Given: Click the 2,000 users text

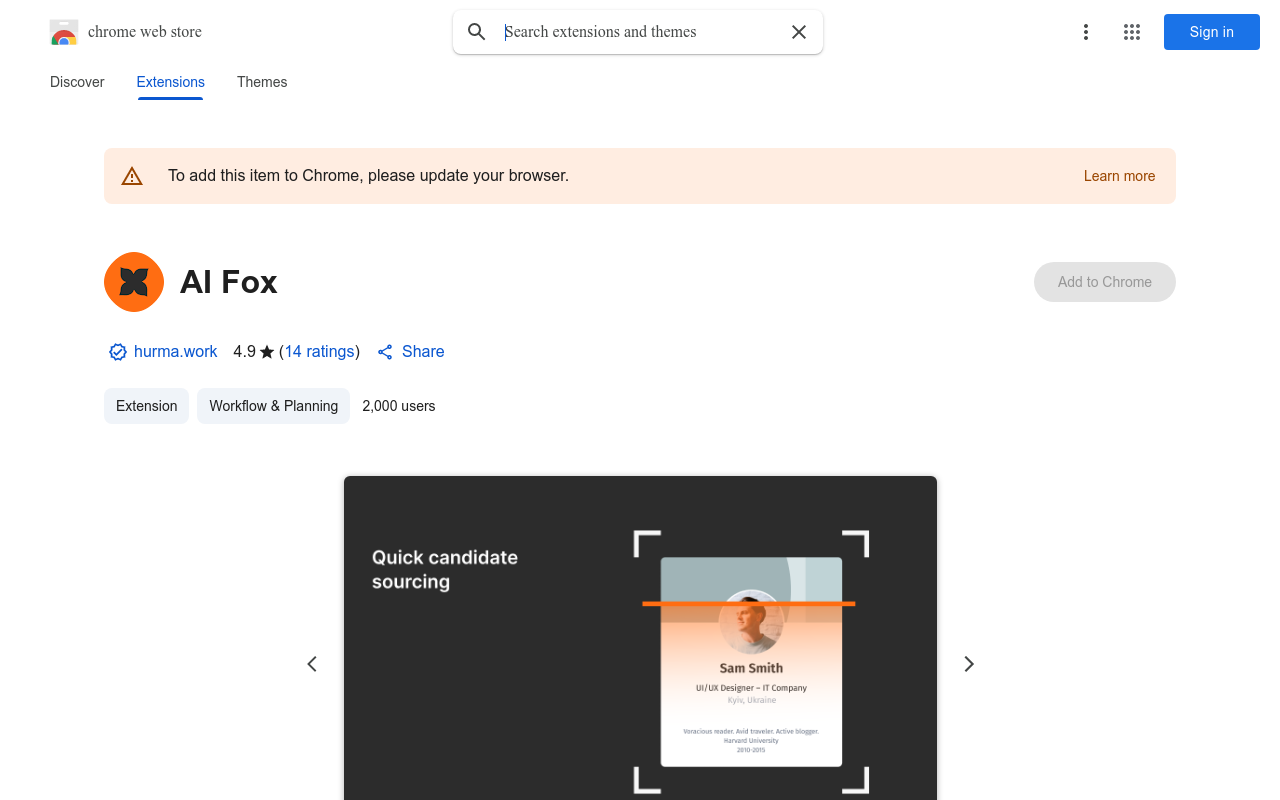Looking at the screenshot, I should [x=399, y=406].
